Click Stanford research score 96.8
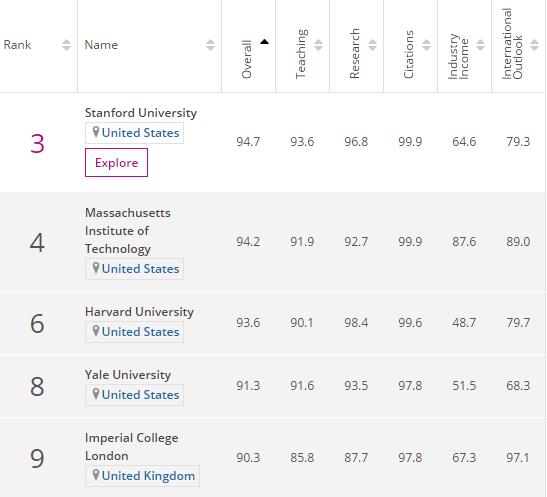Screen dimensions: 547x497 point(356,142)
